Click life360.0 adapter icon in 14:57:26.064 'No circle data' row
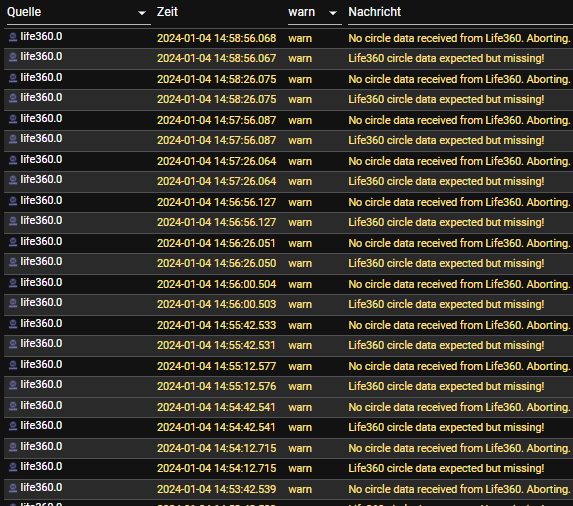 (13, 160)
